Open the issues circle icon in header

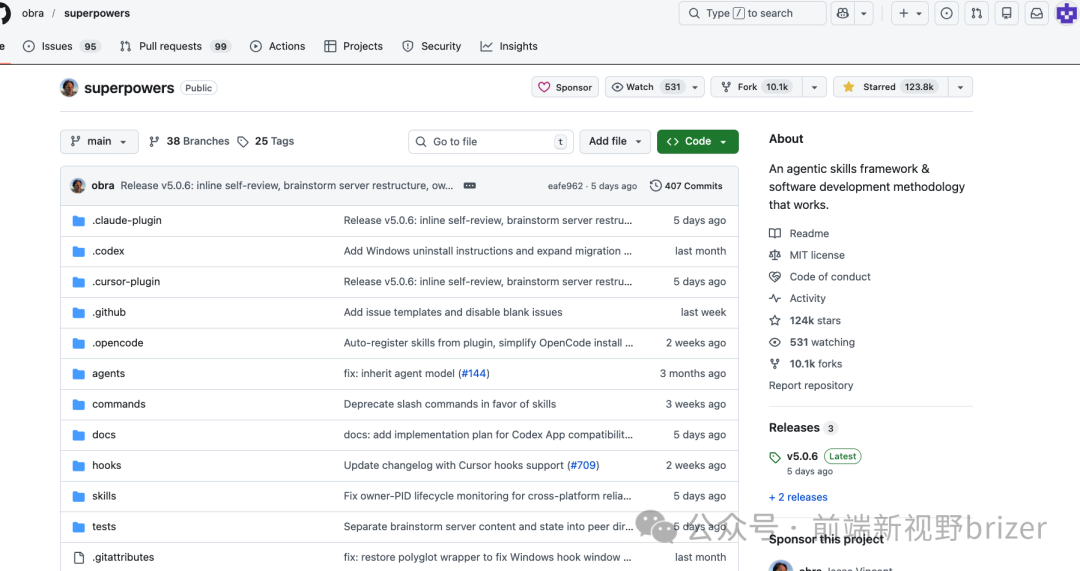[946, 13]
